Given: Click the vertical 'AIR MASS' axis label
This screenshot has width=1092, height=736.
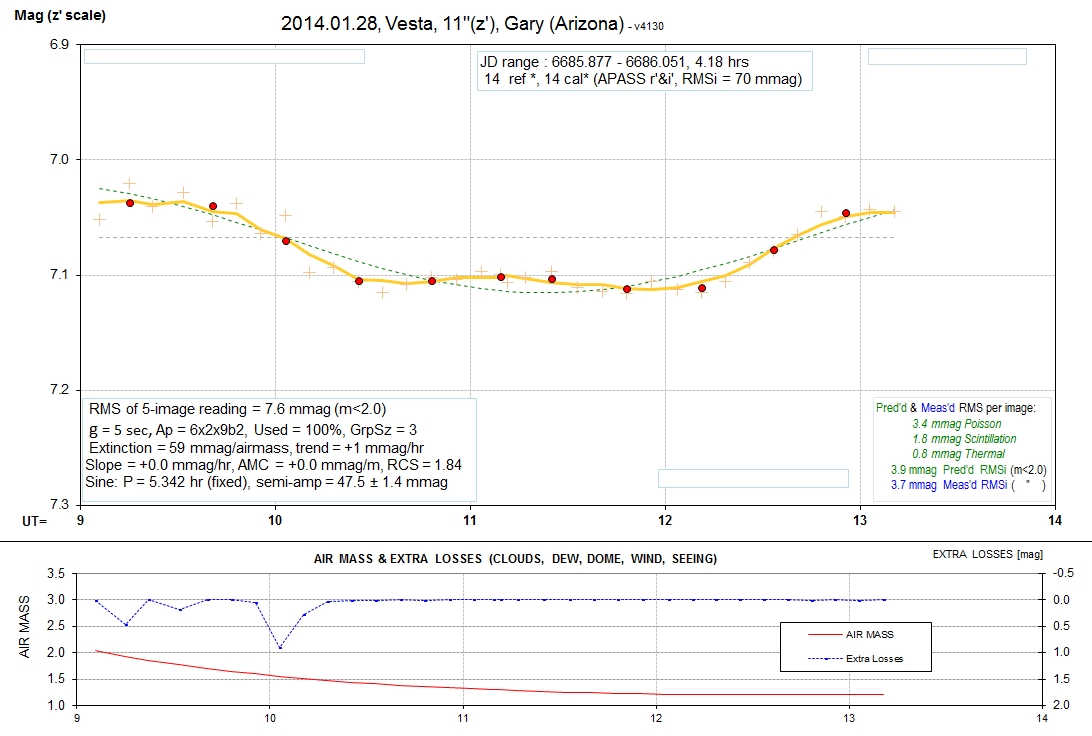Looking at the screenshot, I should [x=24, y=627].
